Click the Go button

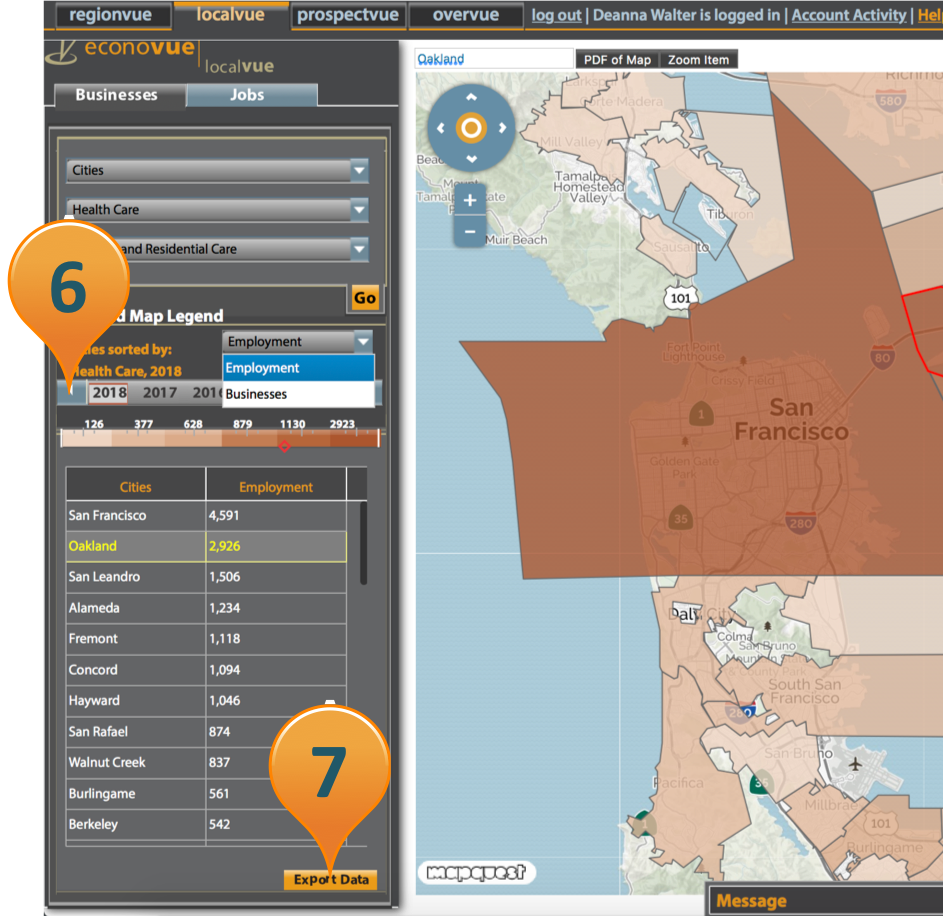[364, 298]
